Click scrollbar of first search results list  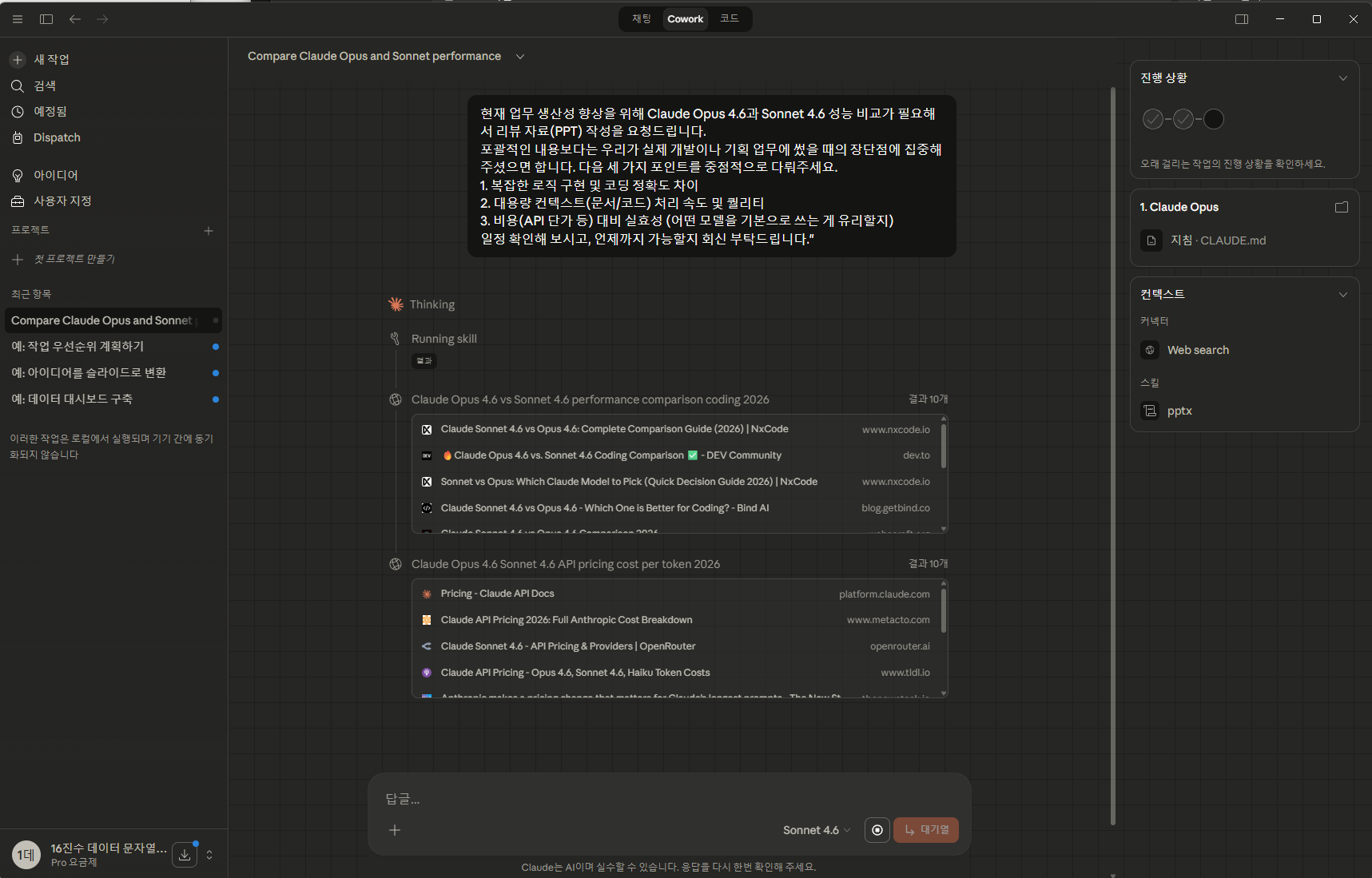click(944, 446)
